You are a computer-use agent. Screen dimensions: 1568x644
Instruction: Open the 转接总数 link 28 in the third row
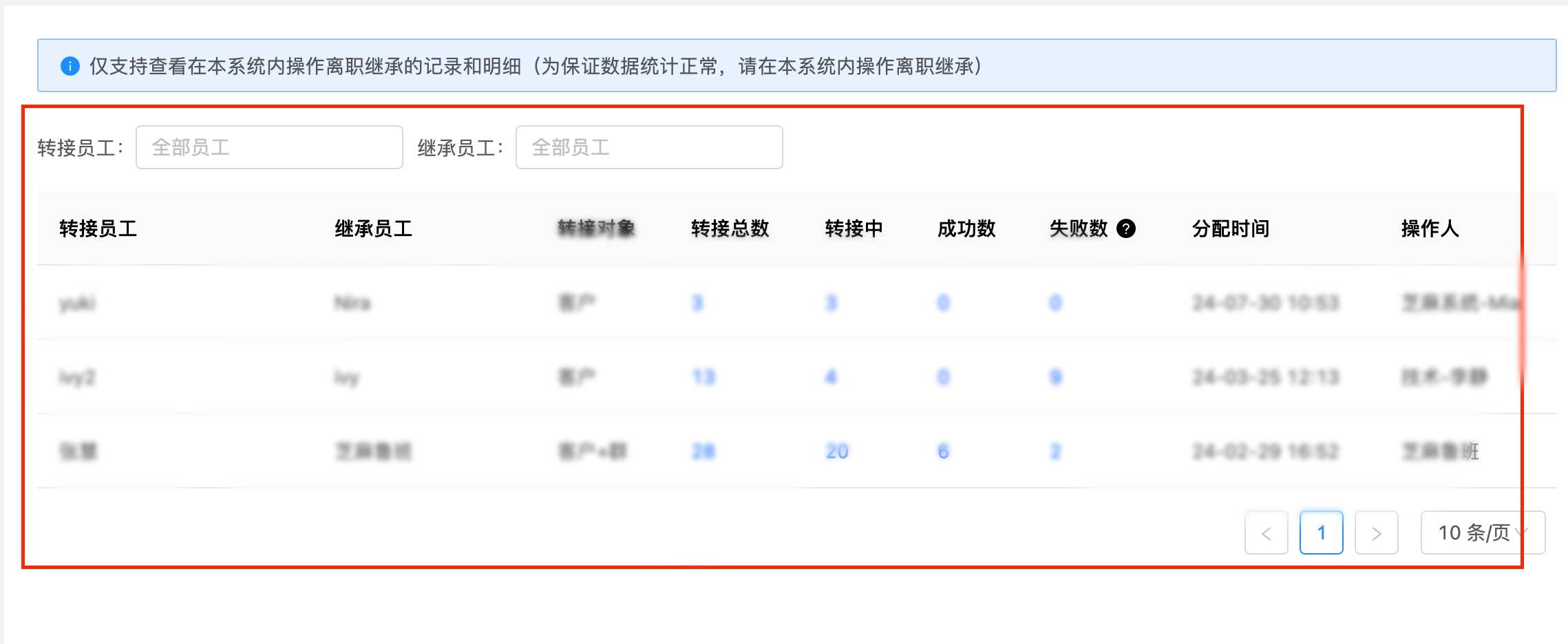[703, 451]
